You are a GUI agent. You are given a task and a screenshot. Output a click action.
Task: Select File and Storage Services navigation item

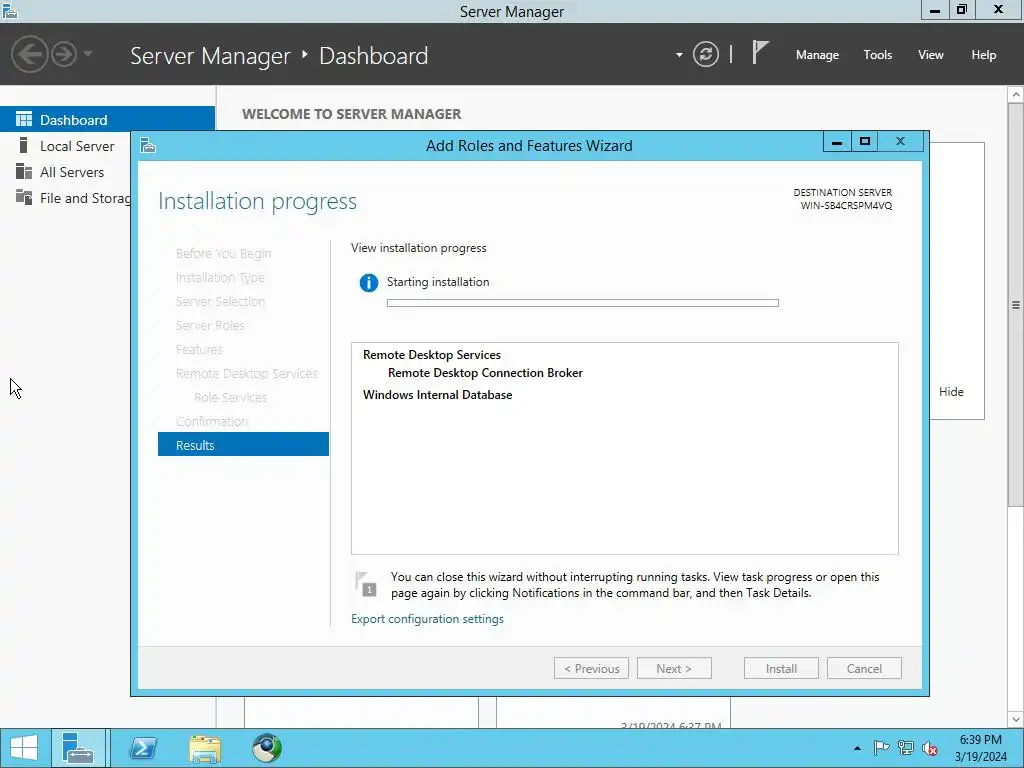point(85,199)
